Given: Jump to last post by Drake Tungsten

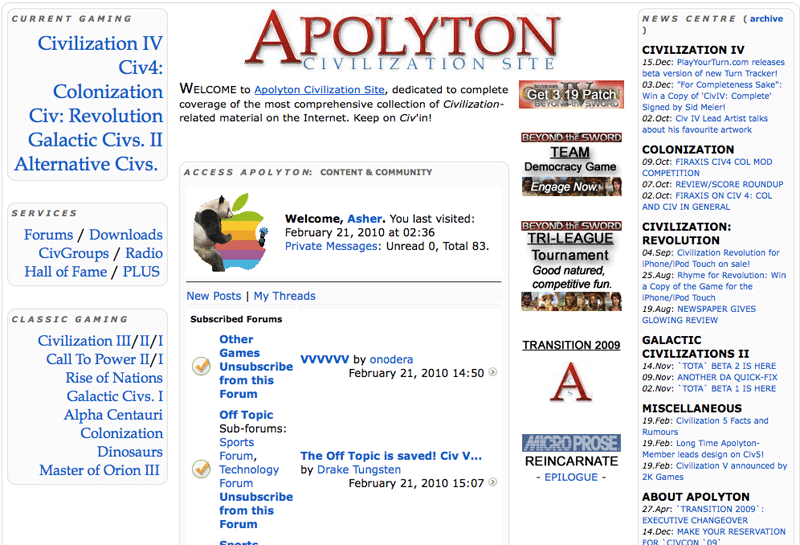Looking at the screenshot, I should click(x=492, y=483).
